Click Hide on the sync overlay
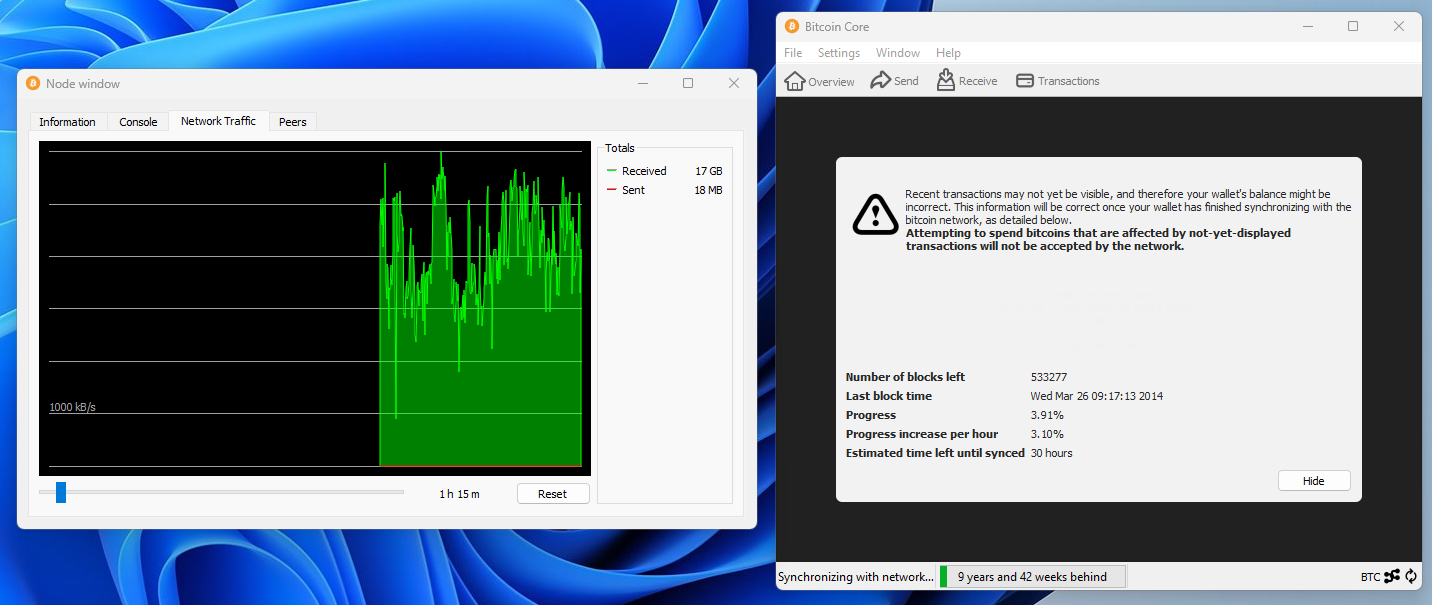The image size is (1432, 605). pyautogui.click(x=1313, y=481)
